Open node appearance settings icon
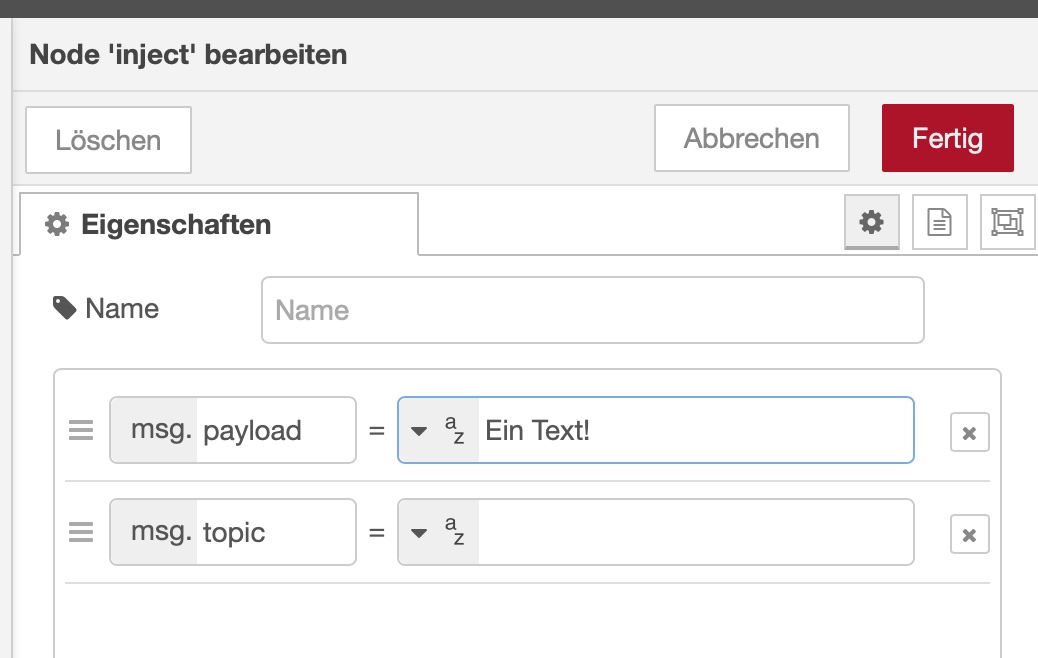This screenshot has height=658, width=1038. point(1006,222)
